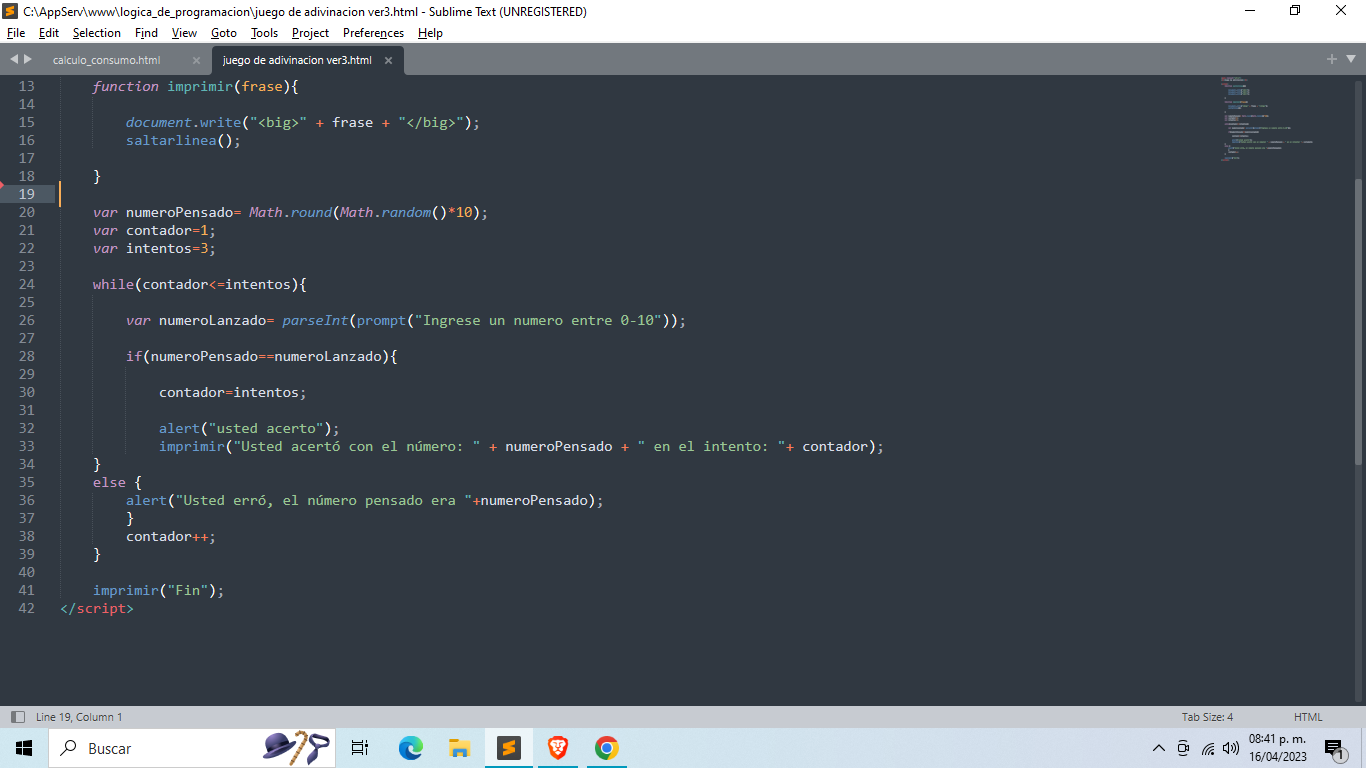Screen dimensions: 1366x768
Task: Go to previous tab with left arrow
Action: click(x=14, y=60)
